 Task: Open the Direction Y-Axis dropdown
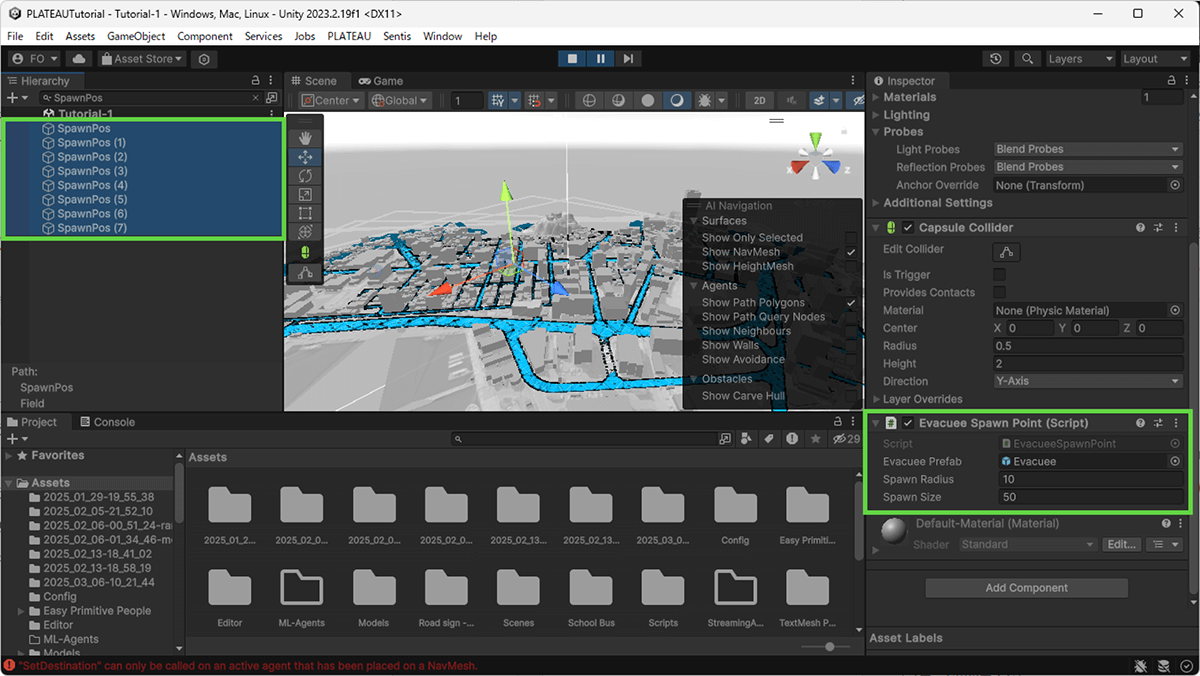[1088, 381]
